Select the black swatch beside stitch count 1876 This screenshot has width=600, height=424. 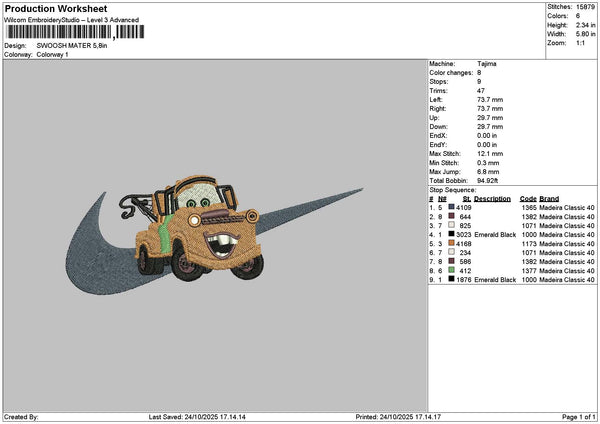[x=452, y=279]
